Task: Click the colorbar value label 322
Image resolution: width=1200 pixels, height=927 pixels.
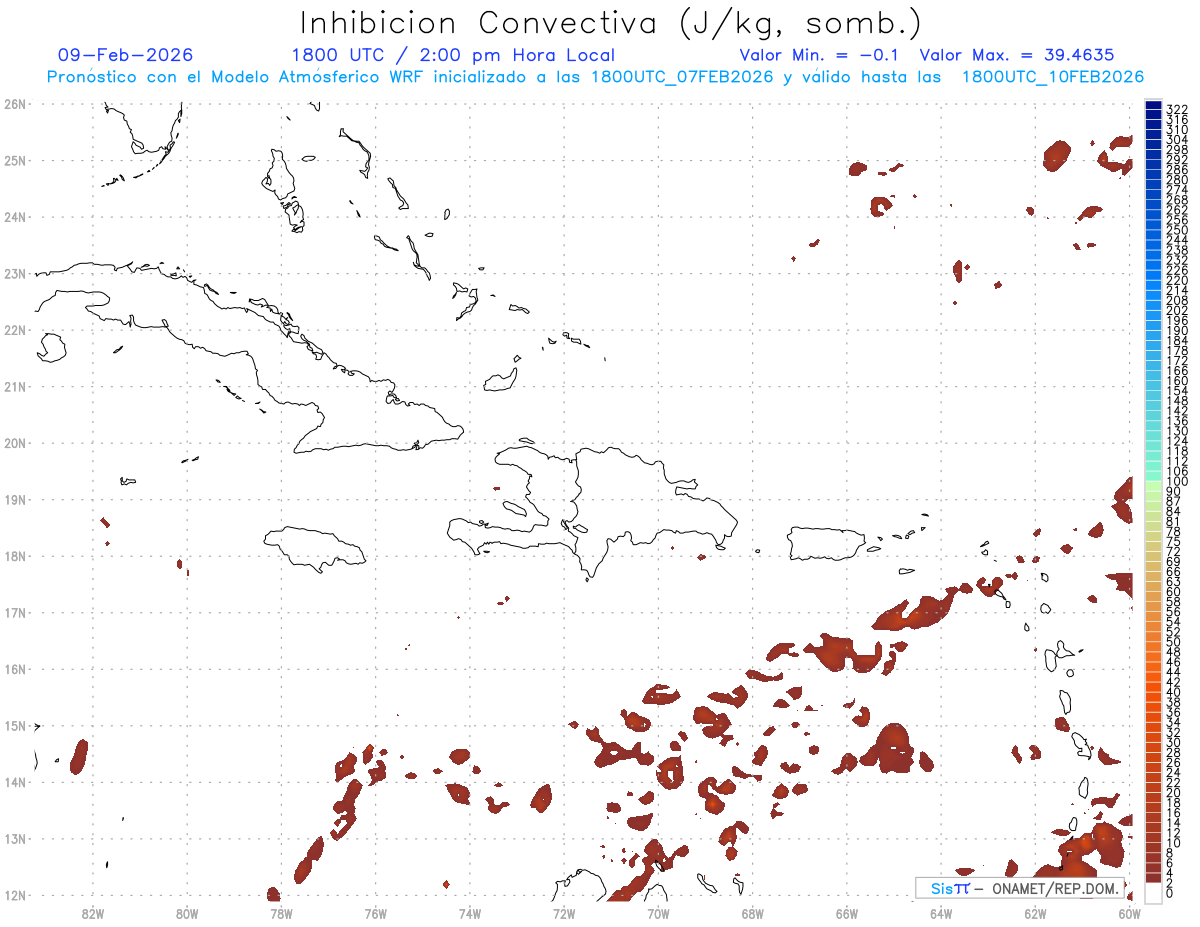Action: pos(1177,110)
